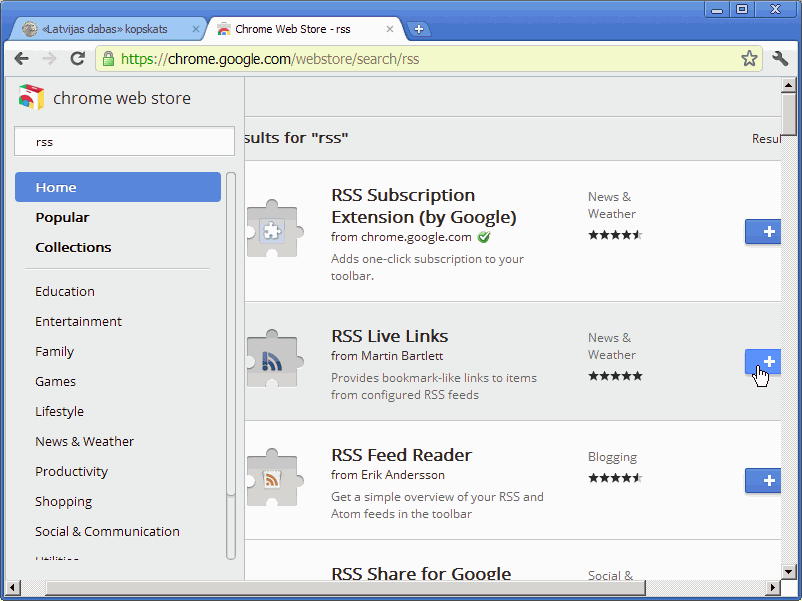Click the search box containing rss

[x=124, y=141]
